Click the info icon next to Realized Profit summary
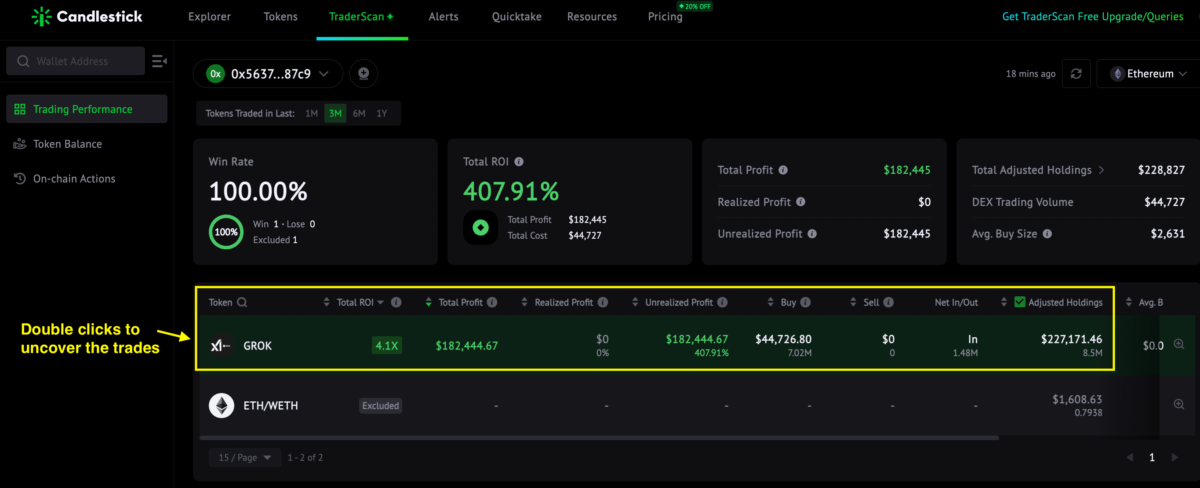This screenshot has height=488, width=1200. (800, 202)
